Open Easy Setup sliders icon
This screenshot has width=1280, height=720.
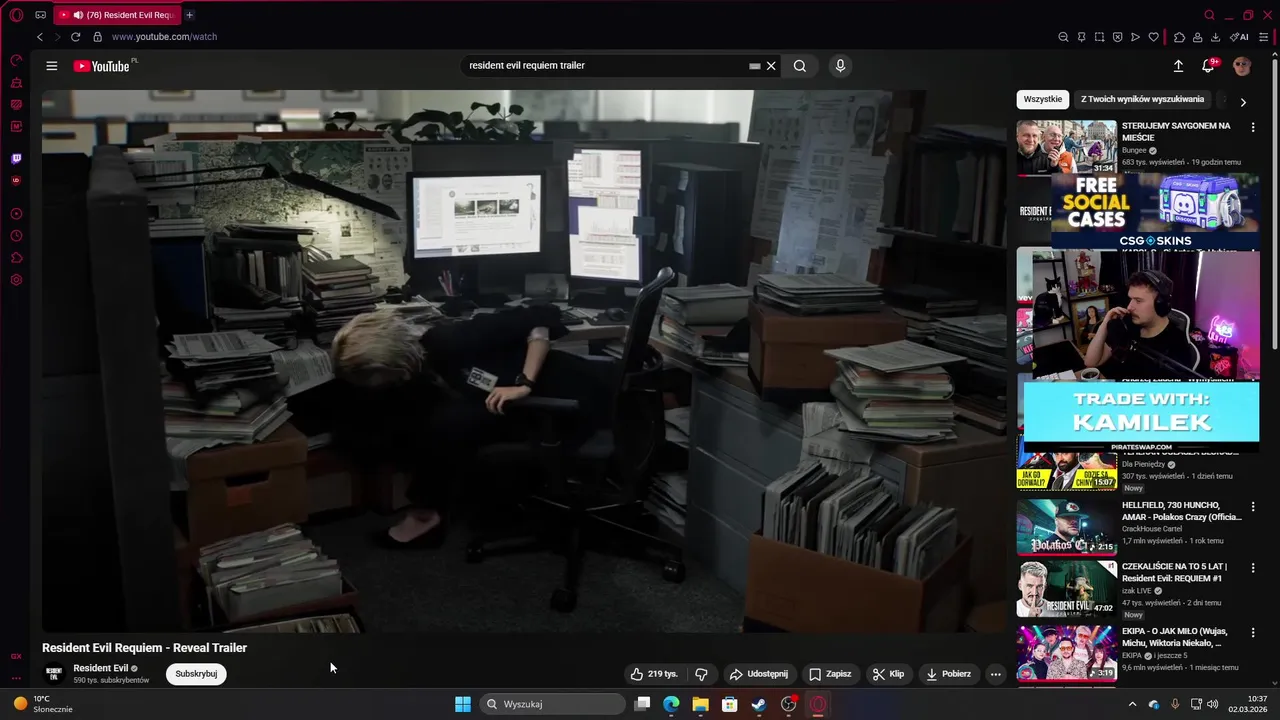click(x=1265, y=37)
